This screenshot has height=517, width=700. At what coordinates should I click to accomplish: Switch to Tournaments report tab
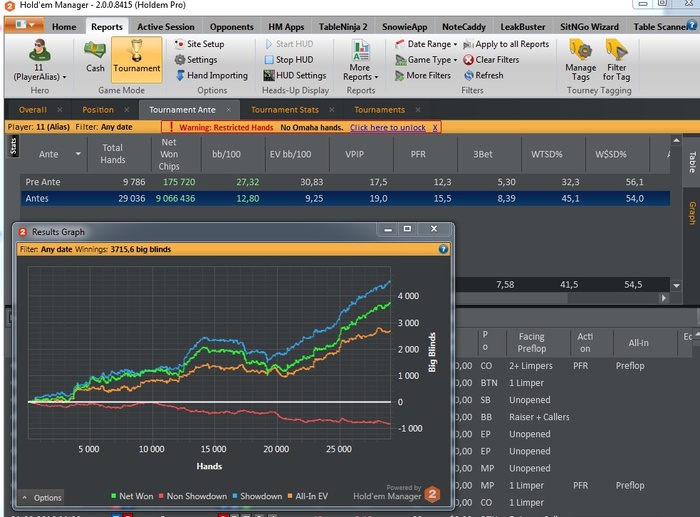pos(379,110)
